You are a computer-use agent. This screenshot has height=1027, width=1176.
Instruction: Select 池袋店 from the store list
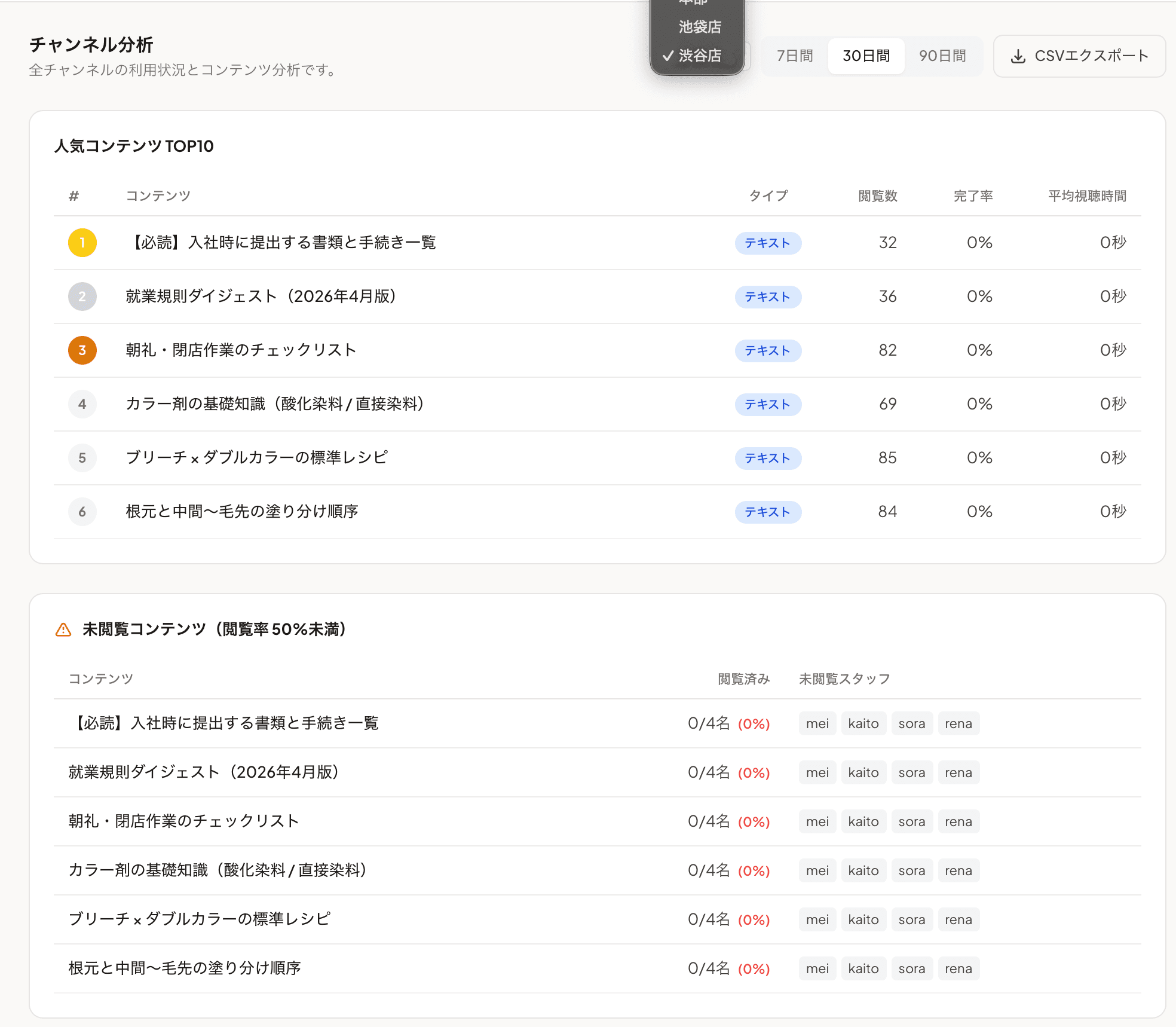pyautogui.click(x=699, y=26)
